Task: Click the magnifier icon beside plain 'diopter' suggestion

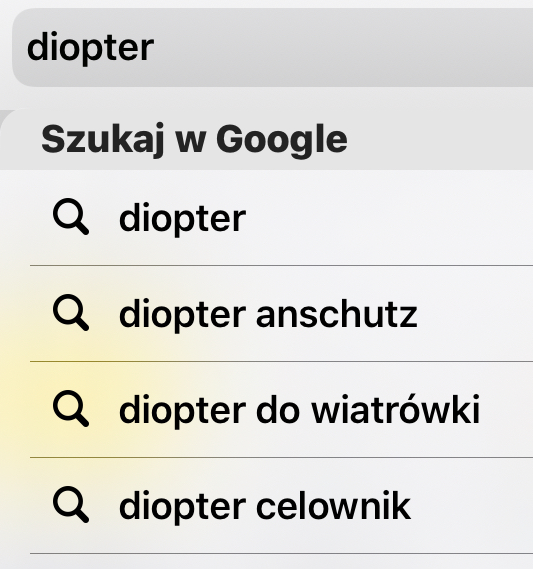Action: click(71, 217)
